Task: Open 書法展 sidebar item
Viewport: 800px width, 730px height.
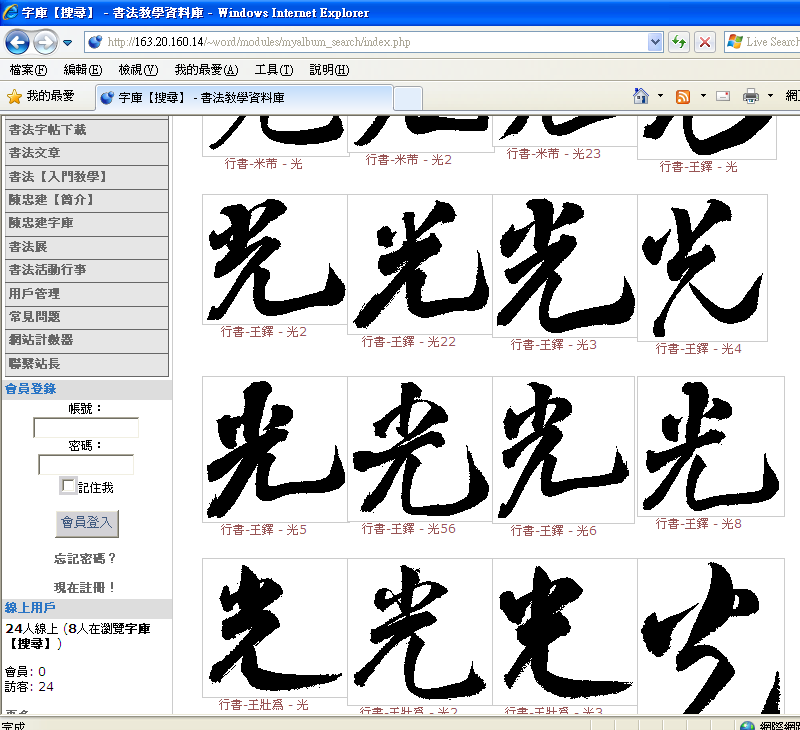Action: pos(87,247)
